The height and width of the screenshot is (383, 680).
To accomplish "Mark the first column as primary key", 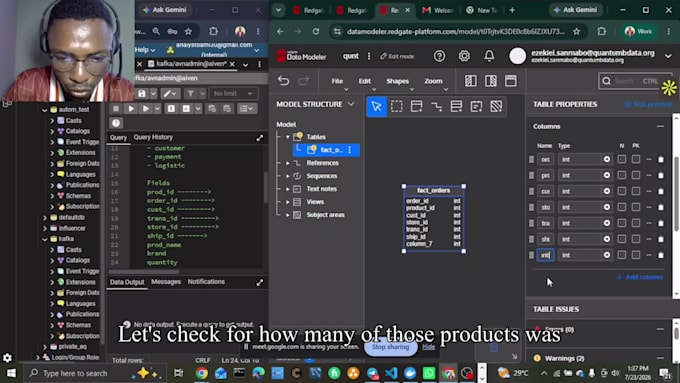I will 636,159.
